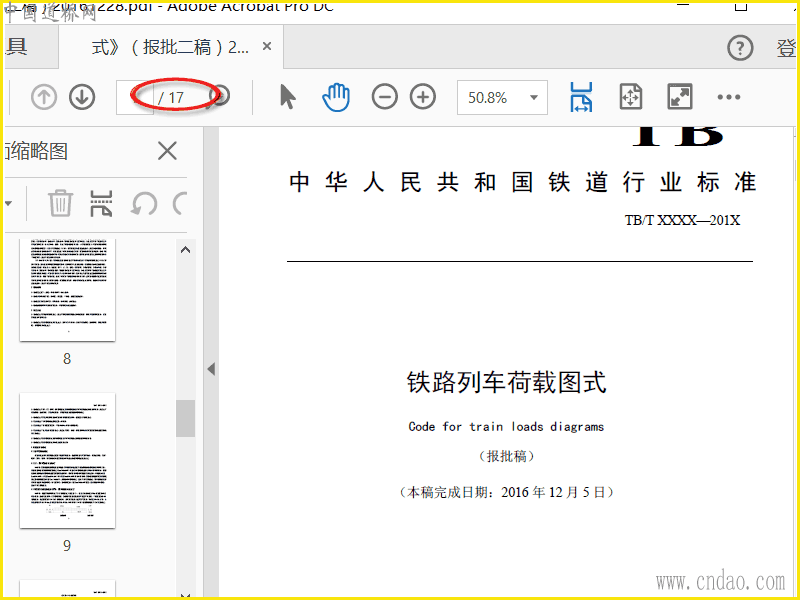Click the text Code for train loads diagrams

click(x=506, y=427)
